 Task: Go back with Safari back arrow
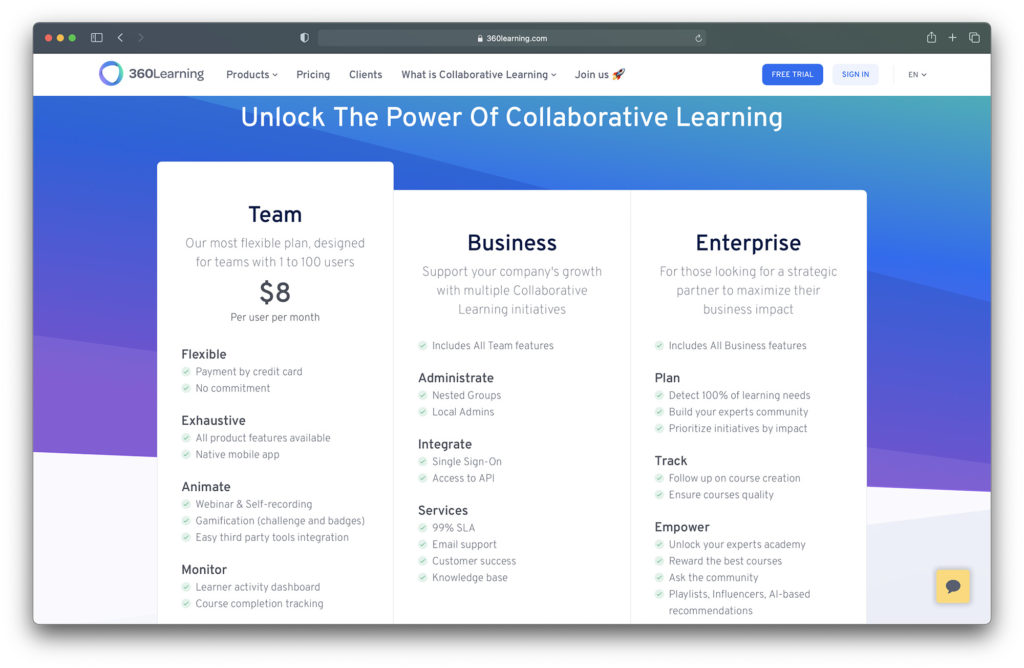pos(120,38)
